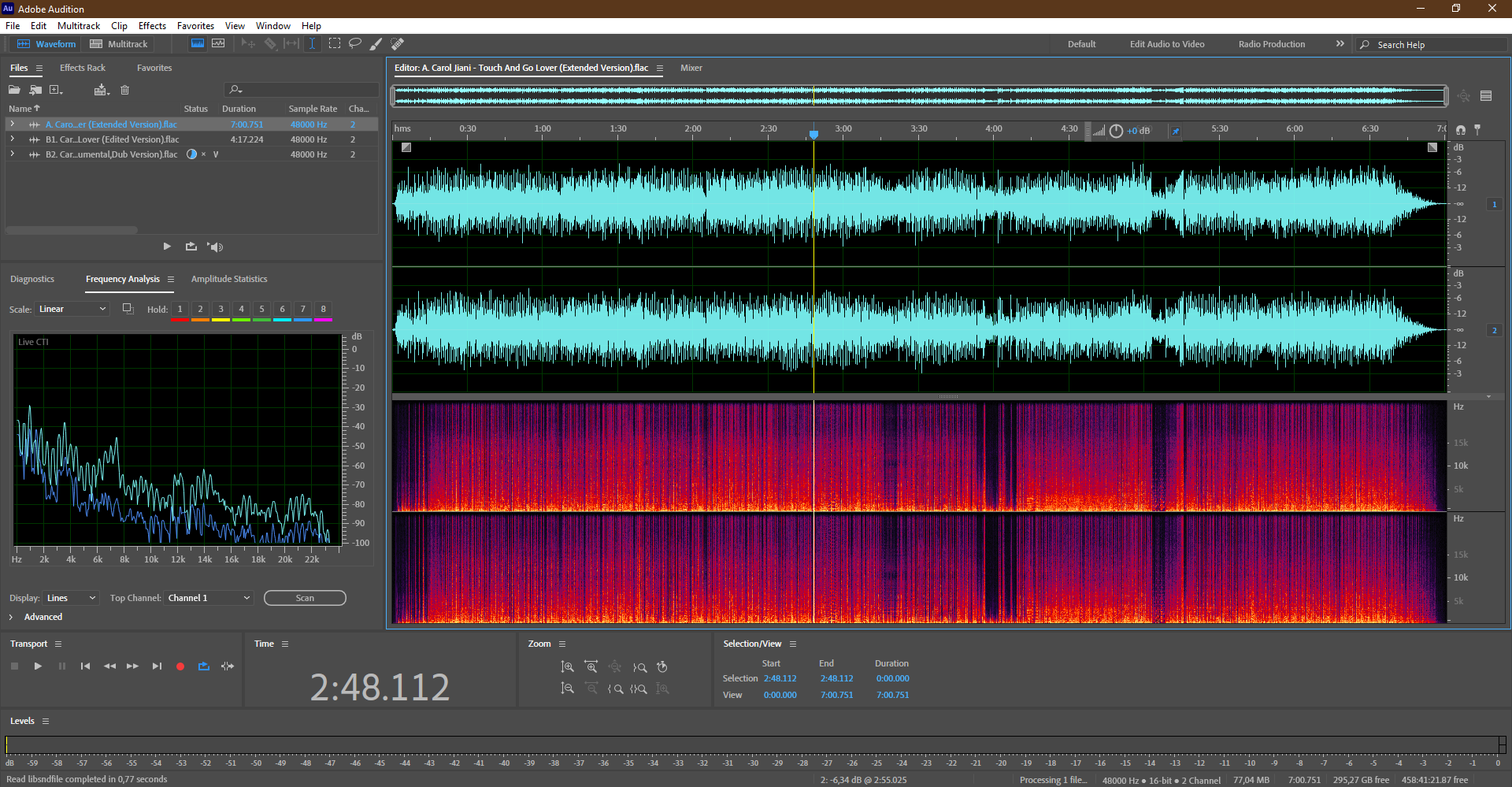The image size is (1512, 787).
Task: Toggle Hold button 8
Action: click(323, 310)
